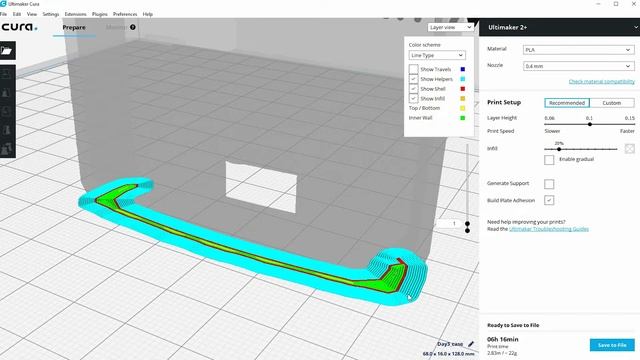
Task: Open the Preferences menu
Action: tap(125, 14)
